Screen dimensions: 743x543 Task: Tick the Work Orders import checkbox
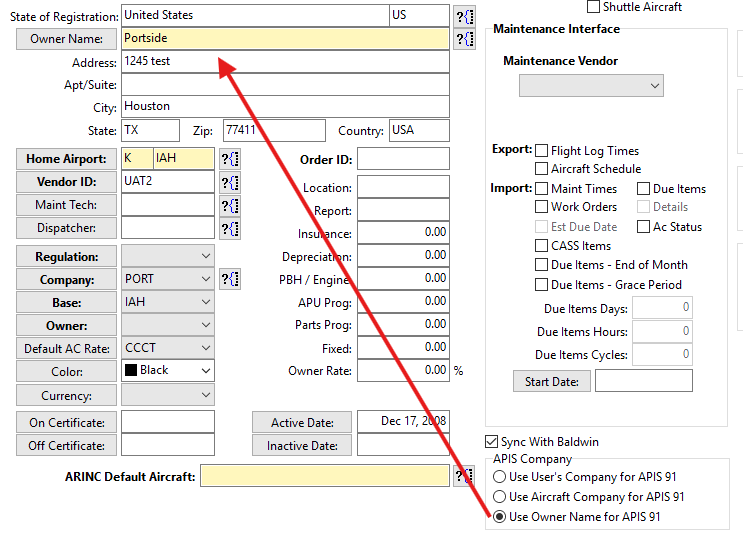(542, 207)
